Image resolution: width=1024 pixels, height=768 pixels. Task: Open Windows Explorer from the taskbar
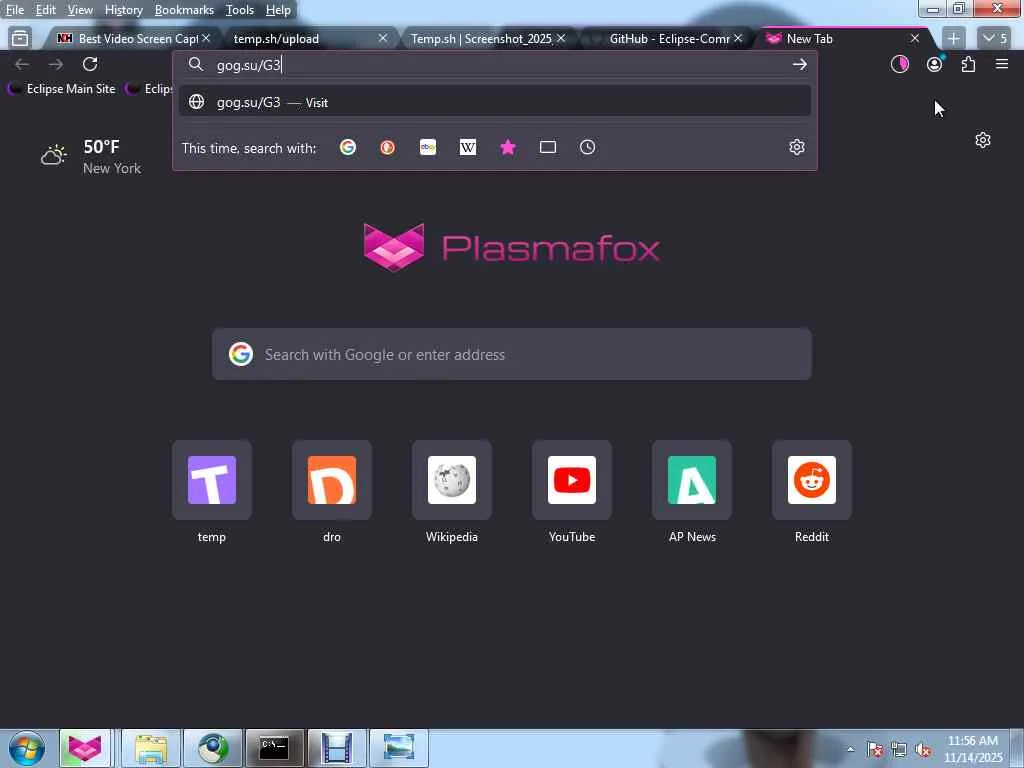tap(150, 748)
